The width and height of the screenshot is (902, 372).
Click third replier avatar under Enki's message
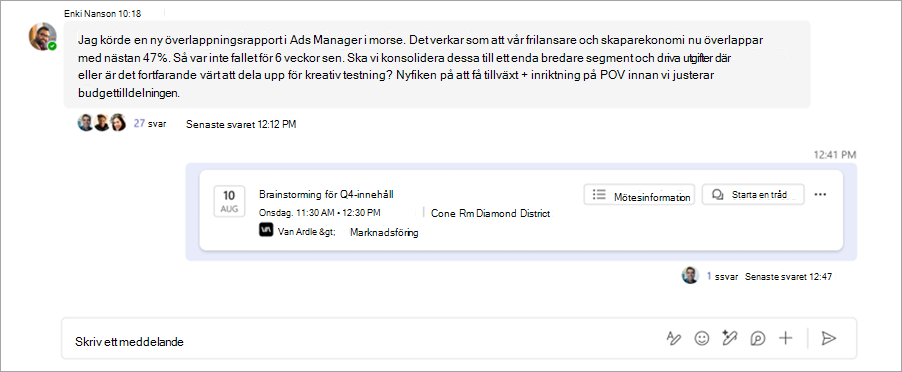click(118, 123)
